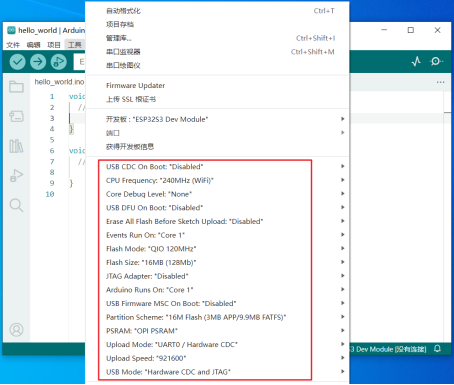Open the 文件 menu
The image size is (454, 385).
coord(13,45)
